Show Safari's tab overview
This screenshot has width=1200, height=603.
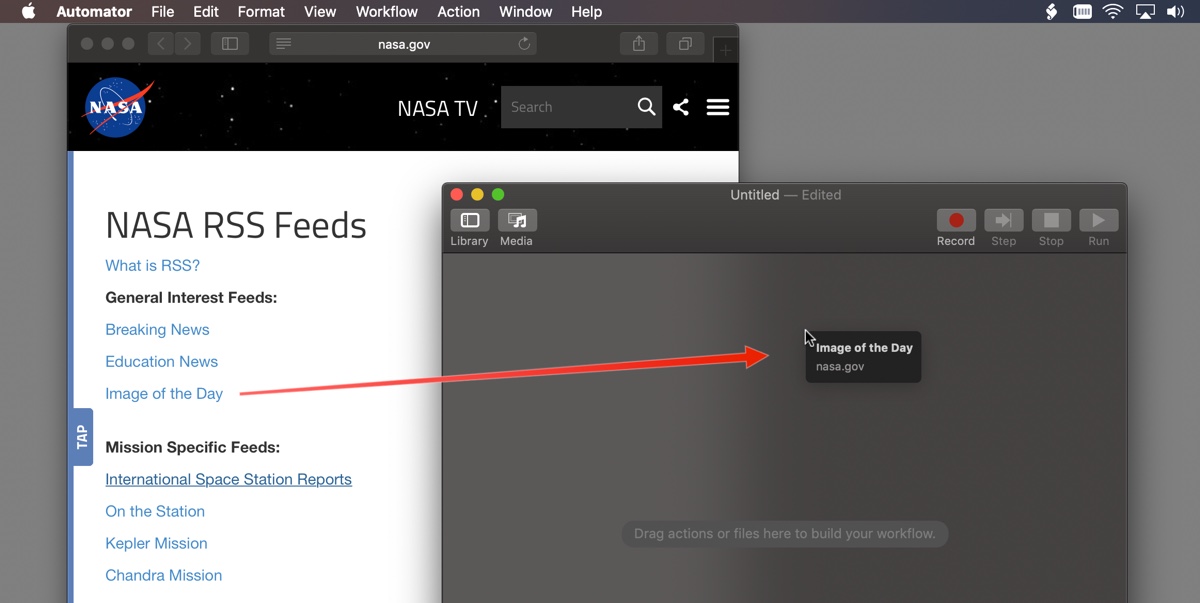click(684, 44)
